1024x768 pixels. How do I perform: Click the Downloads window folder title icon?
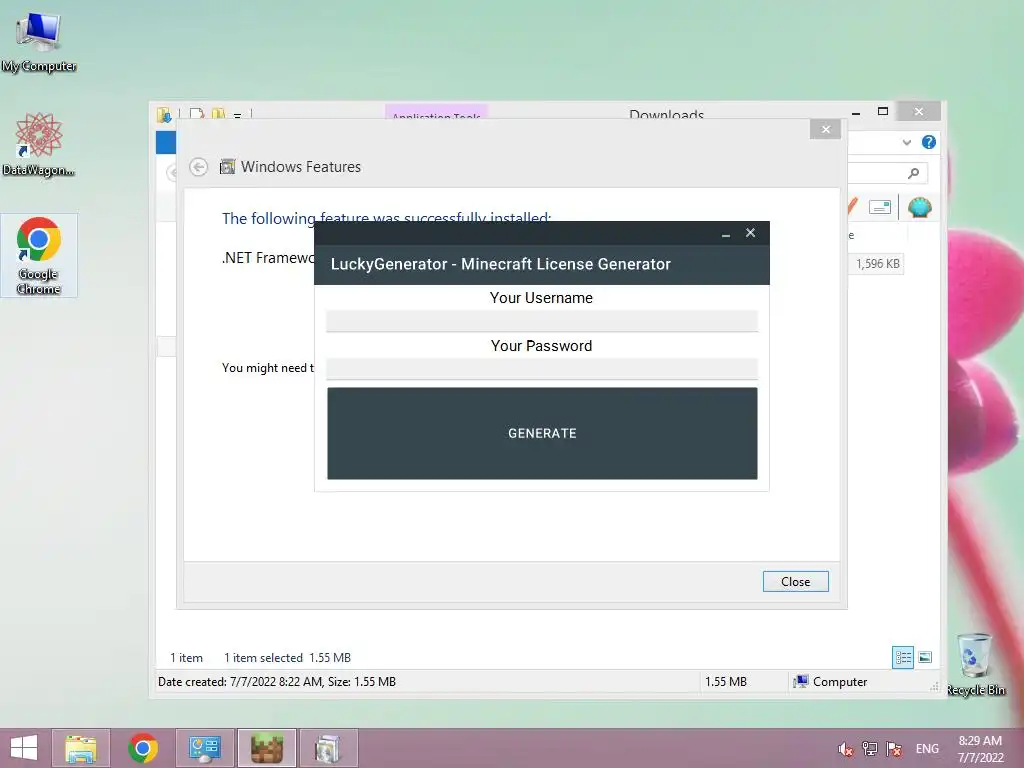[164, 115]
